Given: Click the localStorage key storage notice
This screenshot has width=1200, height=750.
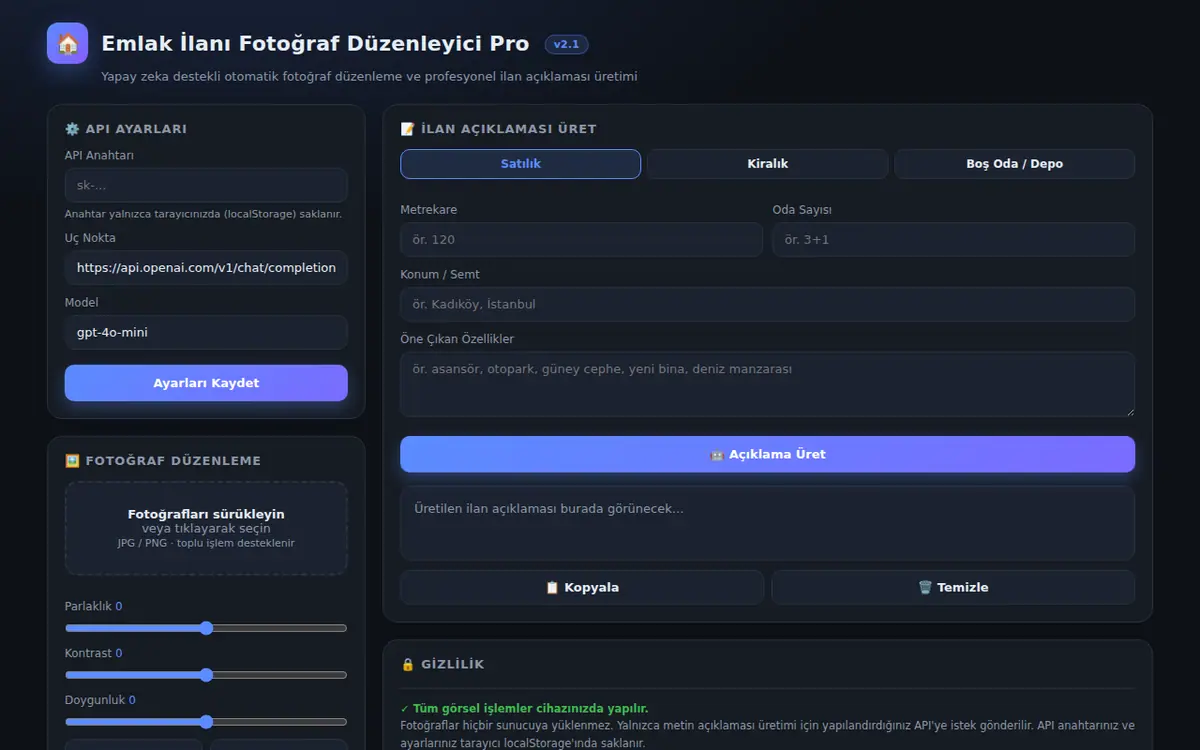Looking at the screenshot, I should click(204, 214).
